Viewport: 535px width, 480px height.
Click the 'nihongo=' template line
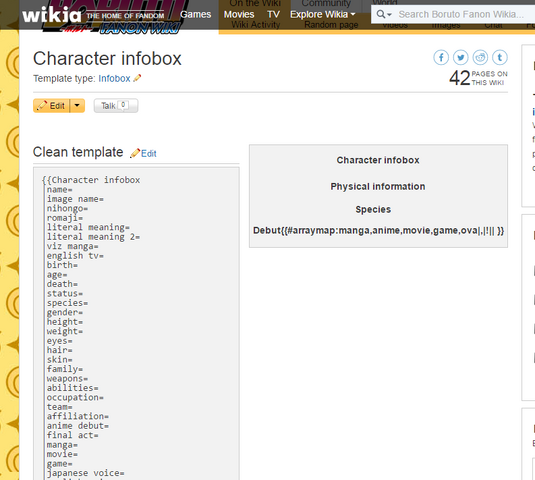coord(67,208)
